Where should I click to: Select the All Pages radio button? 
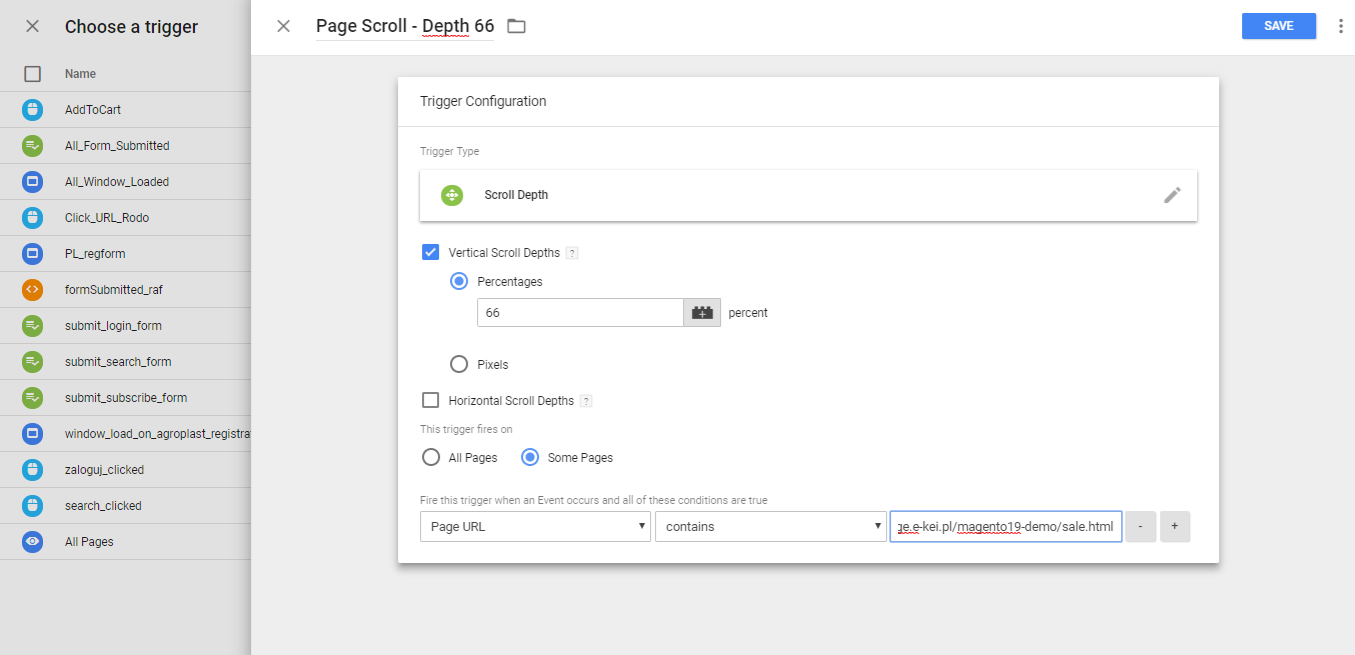(431, 458)
